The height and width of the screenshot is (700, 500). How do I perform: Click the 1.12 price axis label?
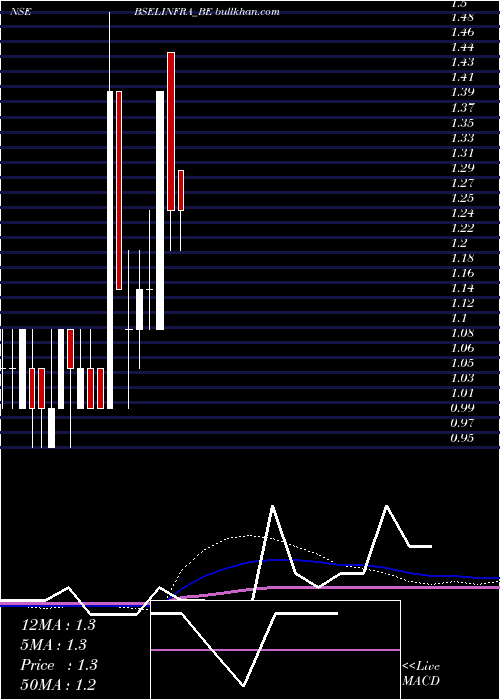tap(462, 304)
